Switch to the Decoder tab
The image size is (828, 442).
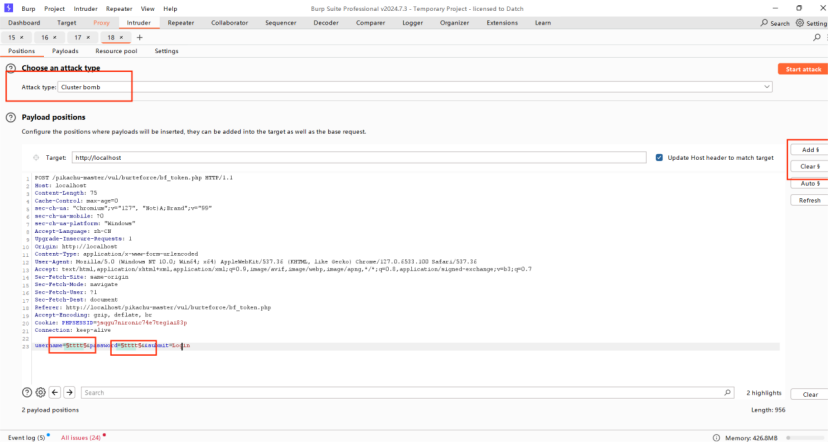[x=326, y=23]
